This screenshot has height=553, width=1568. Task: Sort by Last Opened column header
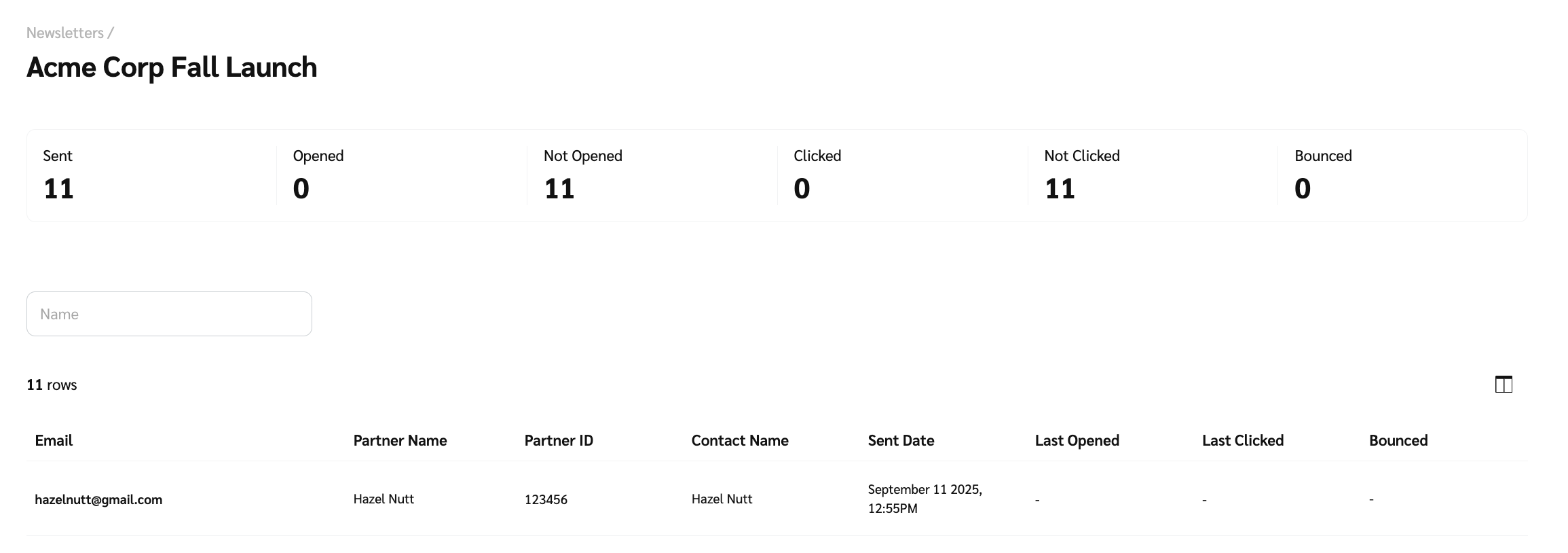click(1077, 440)
